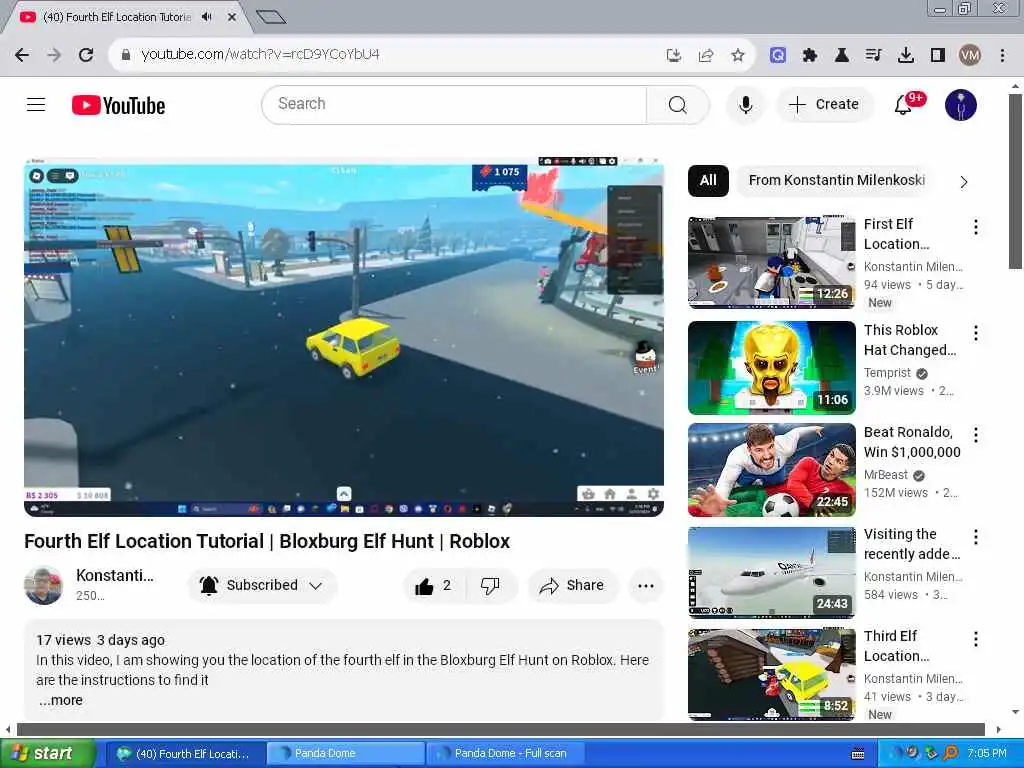Bookmark this page with star icon
This screenshot has height=768, width=1024.
click(738, 56)
